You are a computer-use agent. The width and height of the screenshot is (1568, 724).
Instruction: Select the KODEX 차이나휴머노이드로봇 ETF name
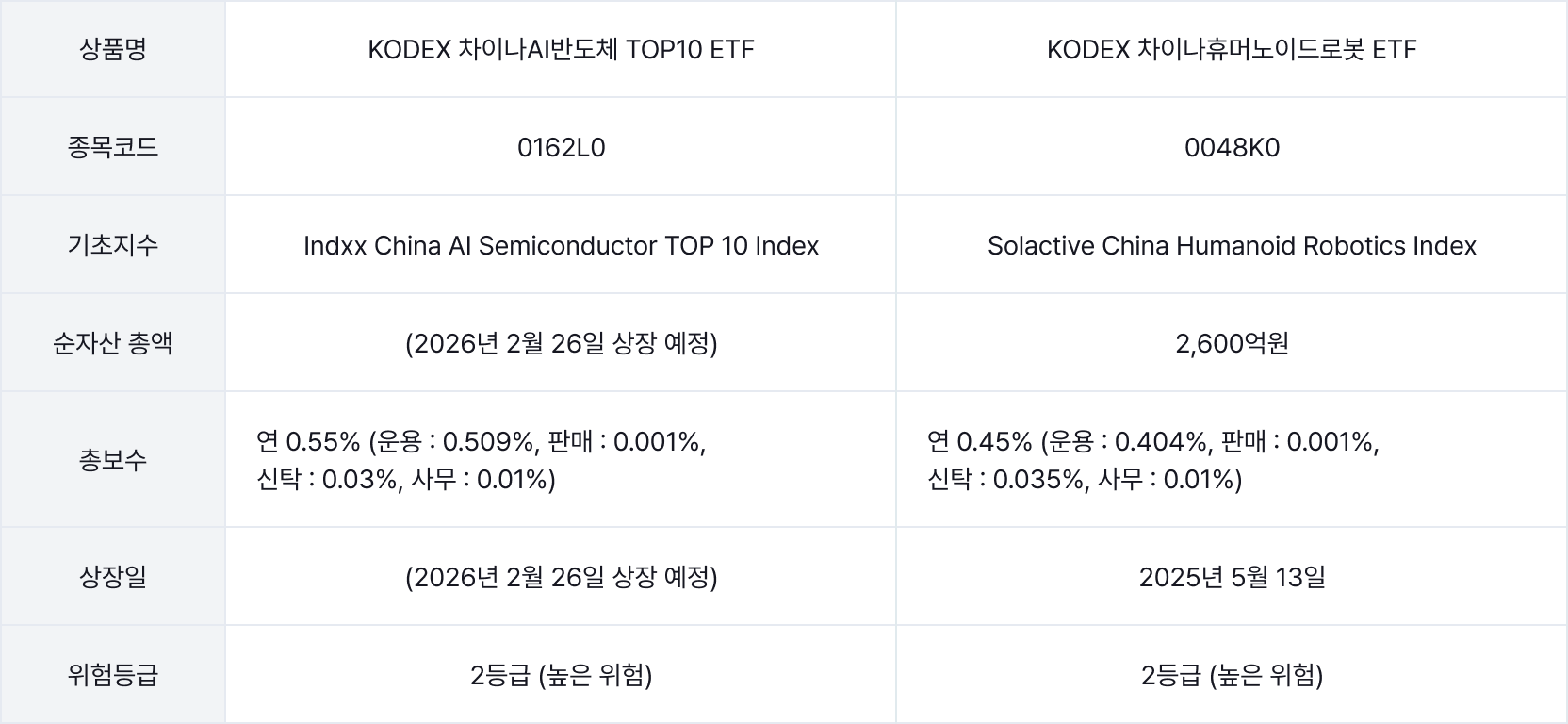1231,49
